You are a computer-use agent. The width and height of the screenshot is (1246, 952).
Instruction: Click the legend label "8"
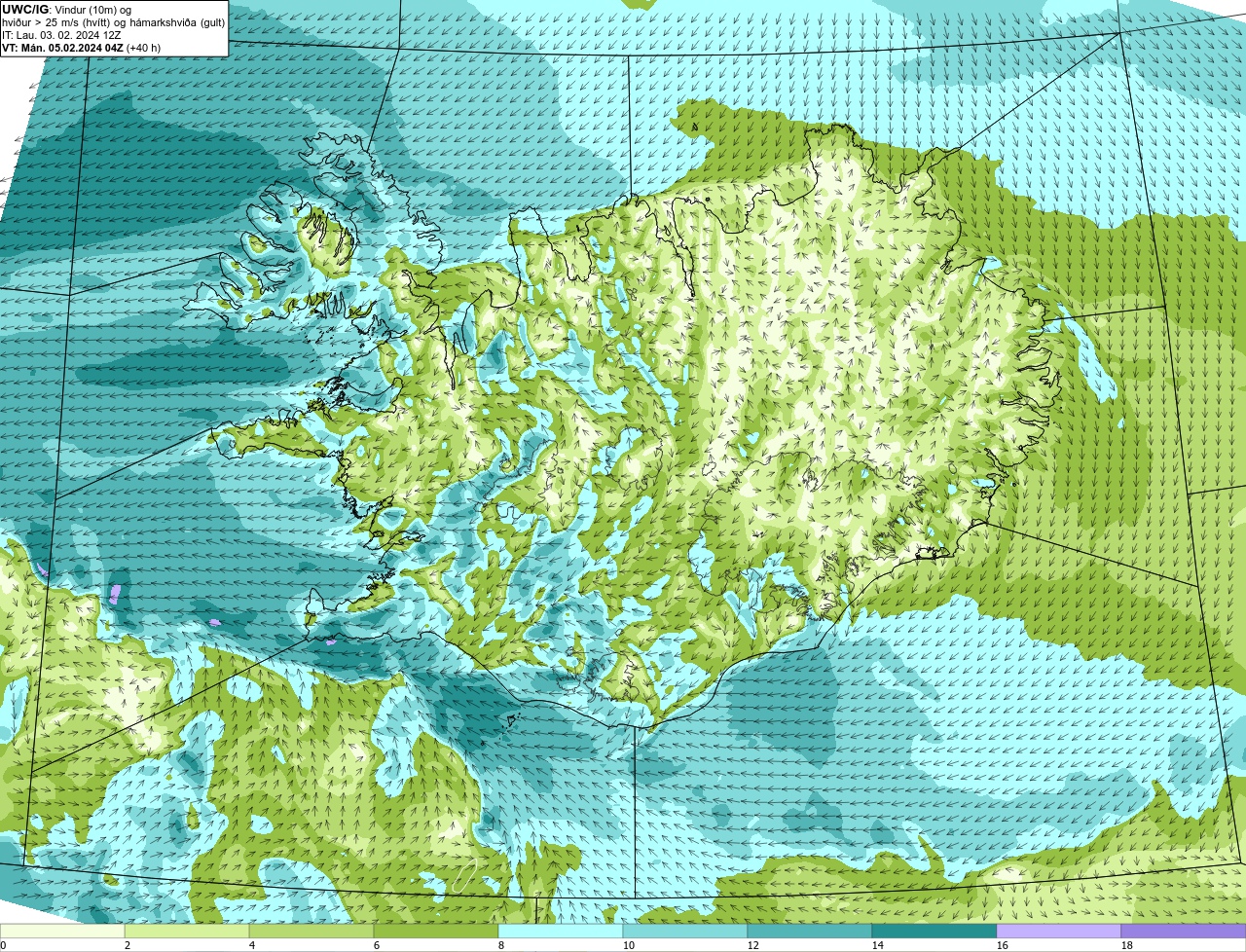pyautogui.click(x=501, y=945)
